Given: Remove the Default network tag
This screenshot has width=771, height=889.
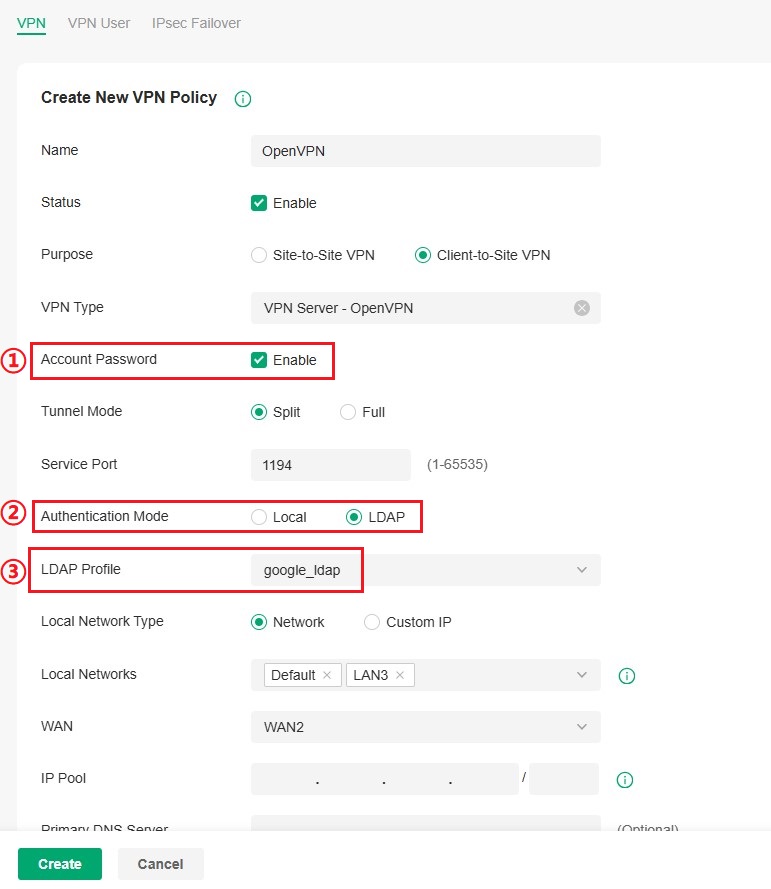Looking at the screenshot, I should (x=327, y=675).
